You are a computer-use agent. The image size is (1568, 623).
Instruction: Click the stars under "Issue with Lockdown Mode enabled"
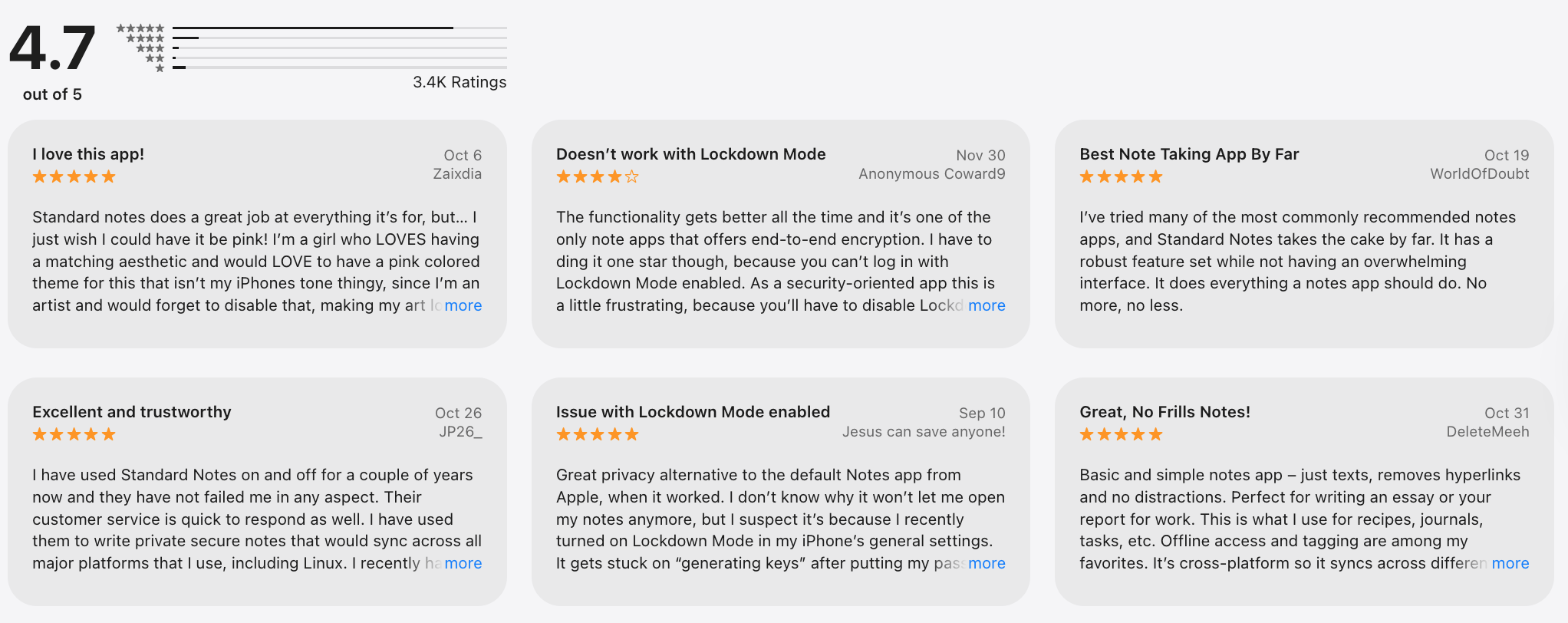pos(597,434)
